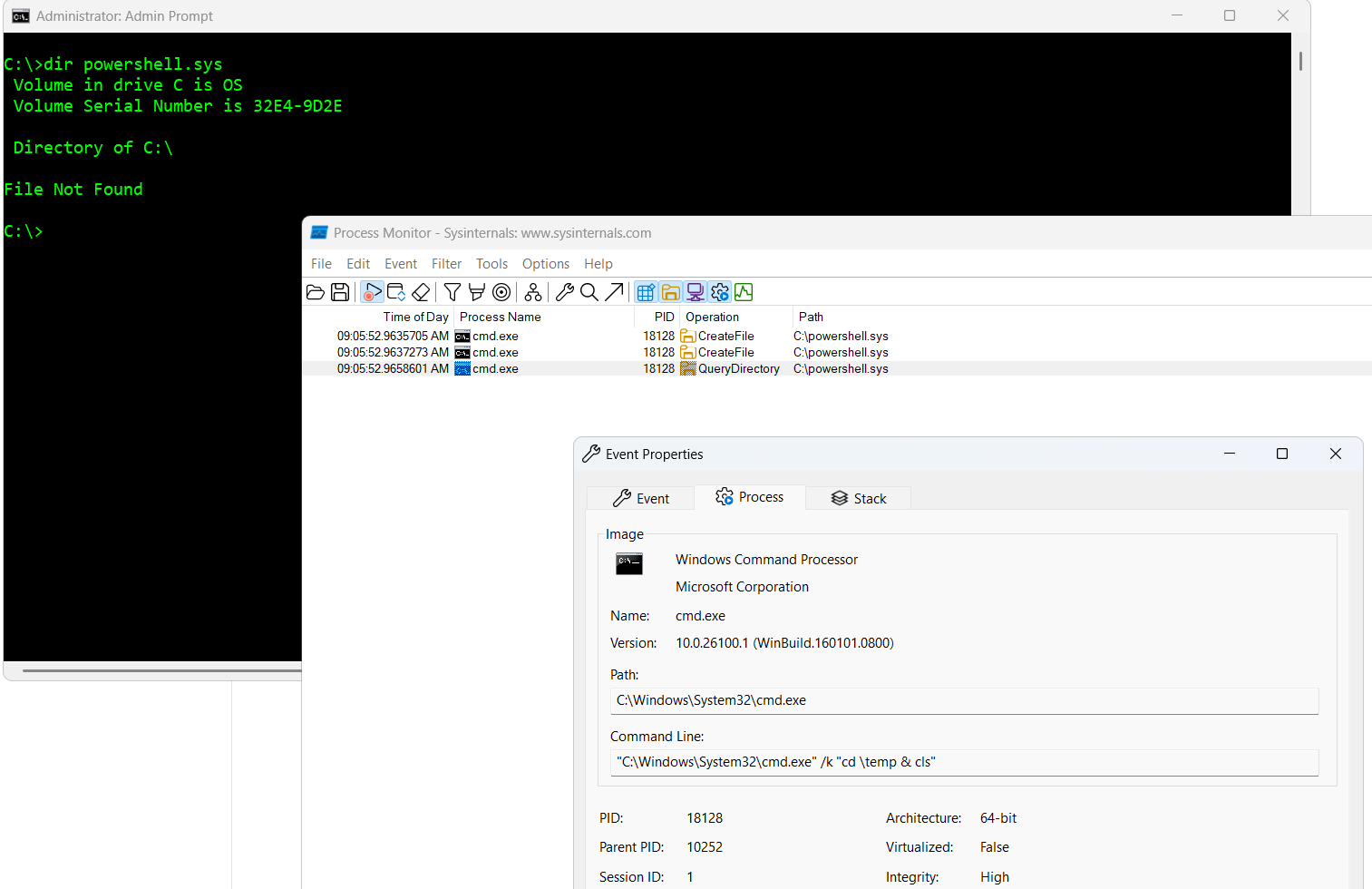Screen dimensions: 1372x889
Task: Click the Admin Prompt title bar icon
Action: [20, 16]
